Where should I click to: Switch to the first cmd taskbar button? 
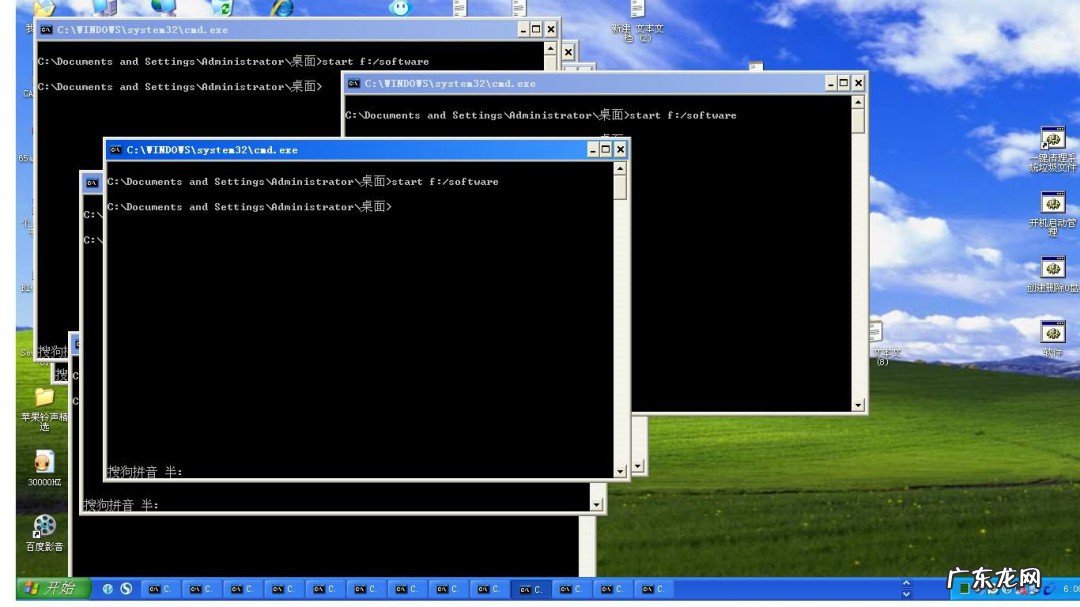160,589
